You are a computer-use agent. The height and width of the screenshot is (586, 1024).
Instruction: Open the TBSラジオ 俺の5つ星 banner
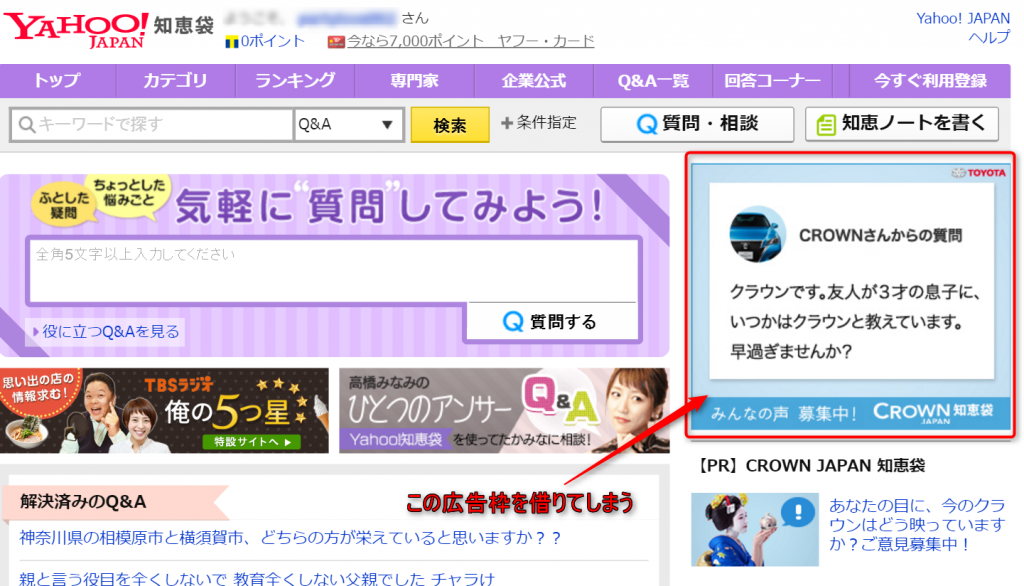pyautogui.click(x=164, y=411)
